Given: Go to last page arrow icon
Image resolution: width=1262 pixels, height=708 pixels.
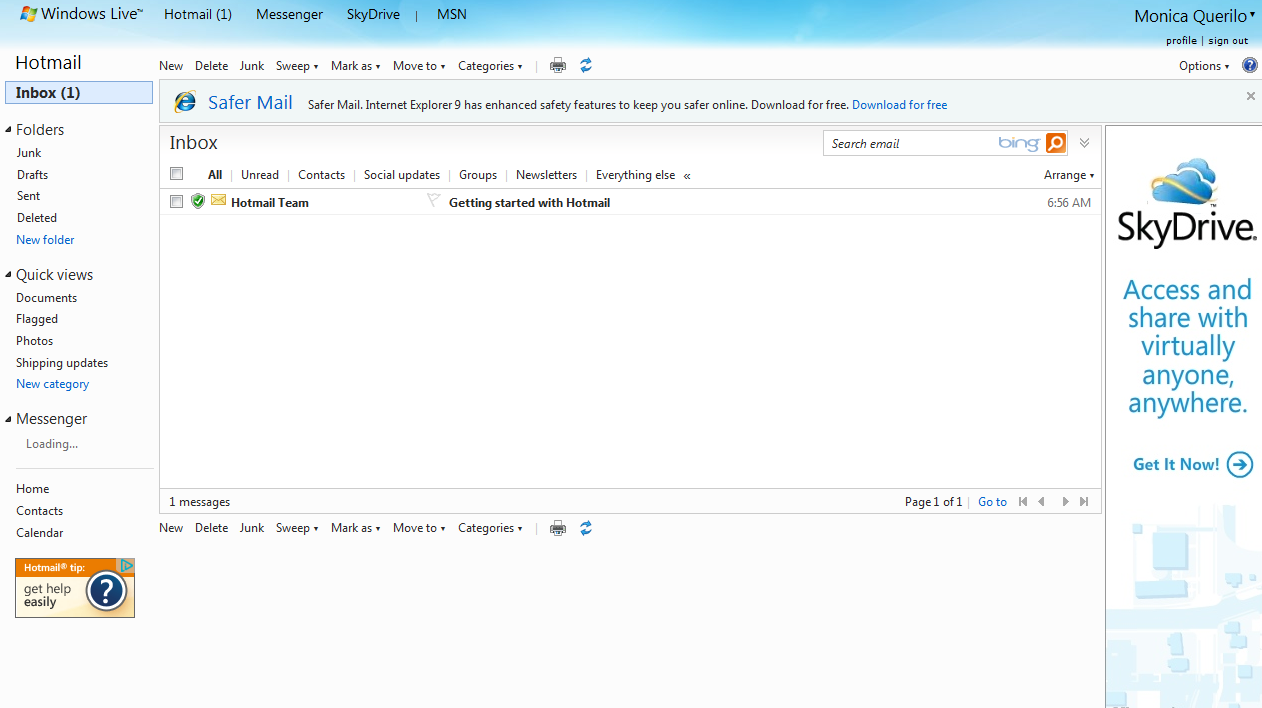Looking at the screenshot, I should [x=1084, y=502].
